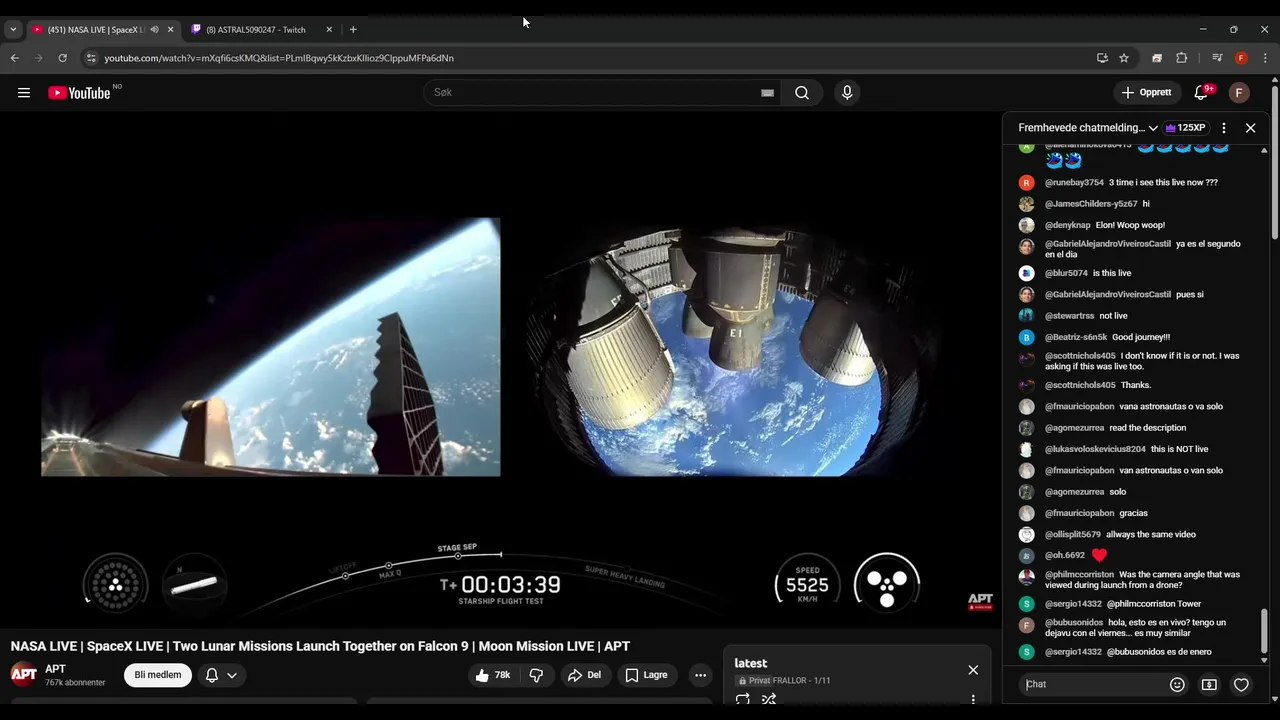Click the left Earth camera video view
Screen dimensions: 1280x720
pos(271,347)
